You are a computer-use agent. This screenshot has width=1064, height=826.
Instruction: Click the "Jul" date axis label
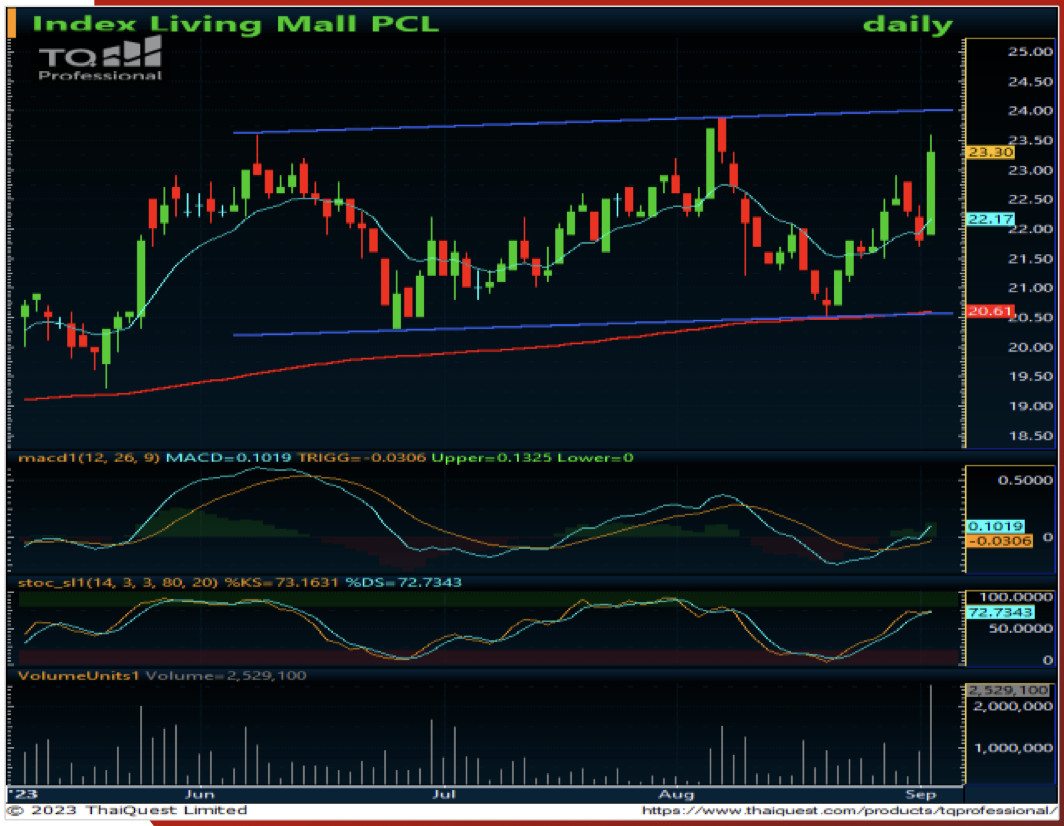point(444,794)
